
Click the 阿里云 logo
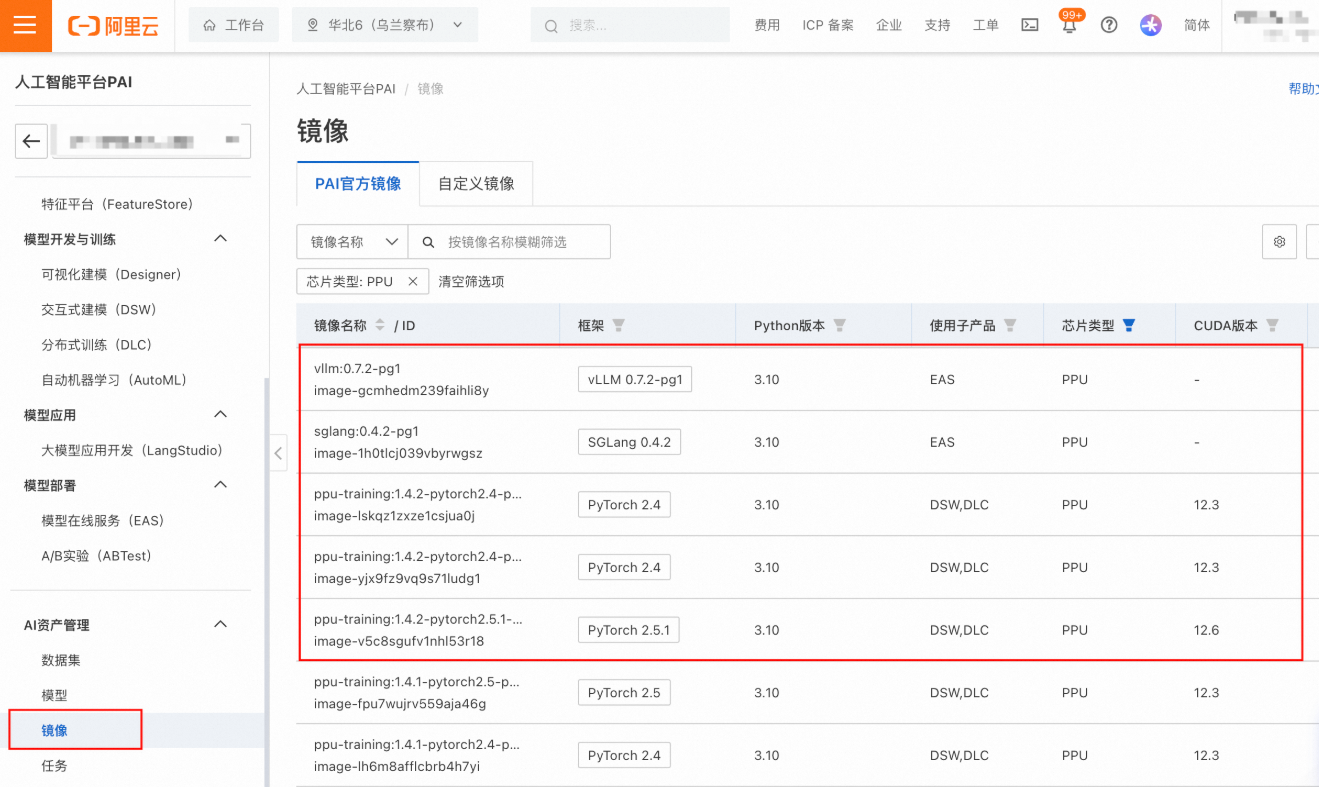(113, 26)
